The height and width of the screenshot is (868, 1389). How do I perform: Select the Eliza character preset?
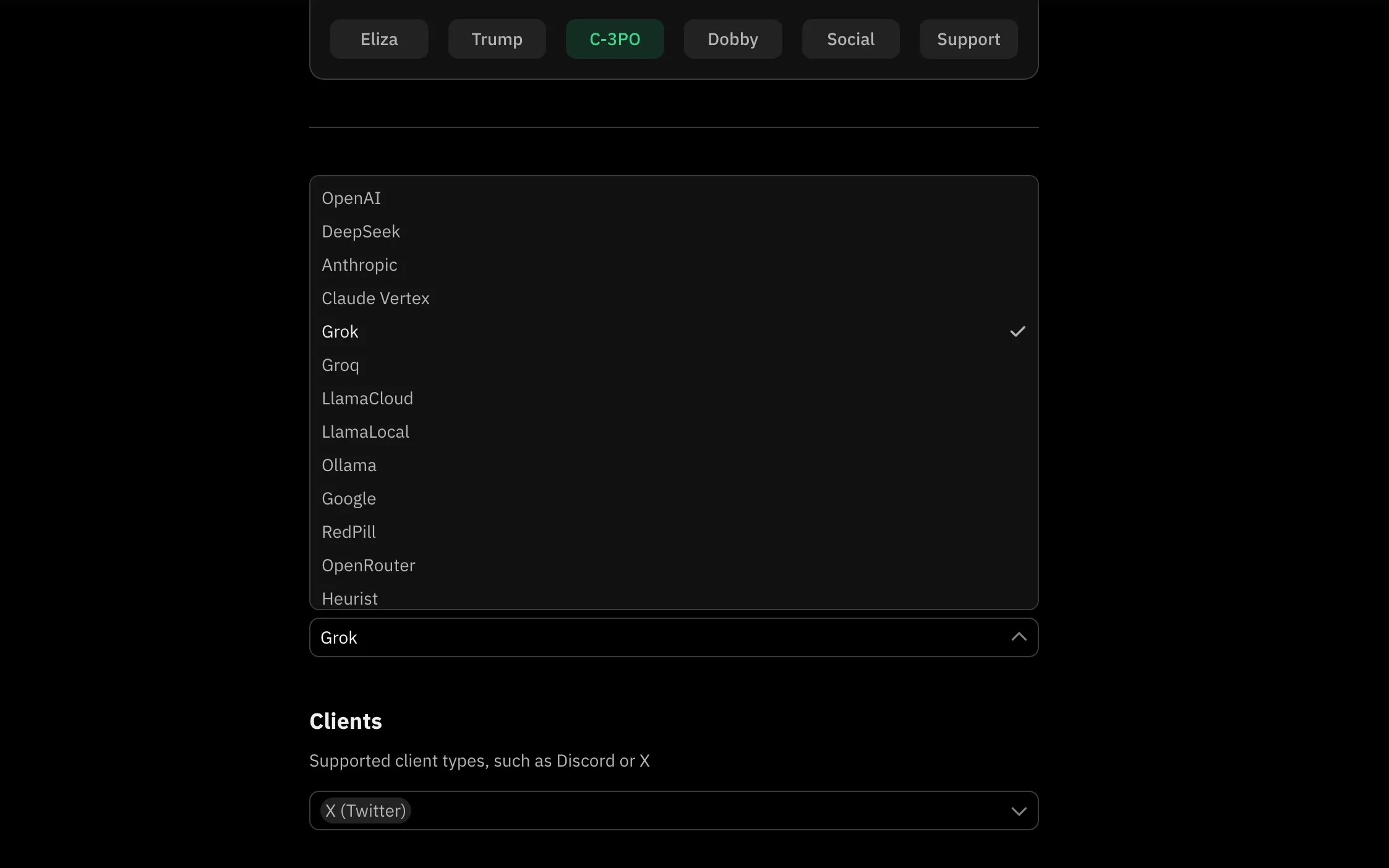(x=379, y=39)
